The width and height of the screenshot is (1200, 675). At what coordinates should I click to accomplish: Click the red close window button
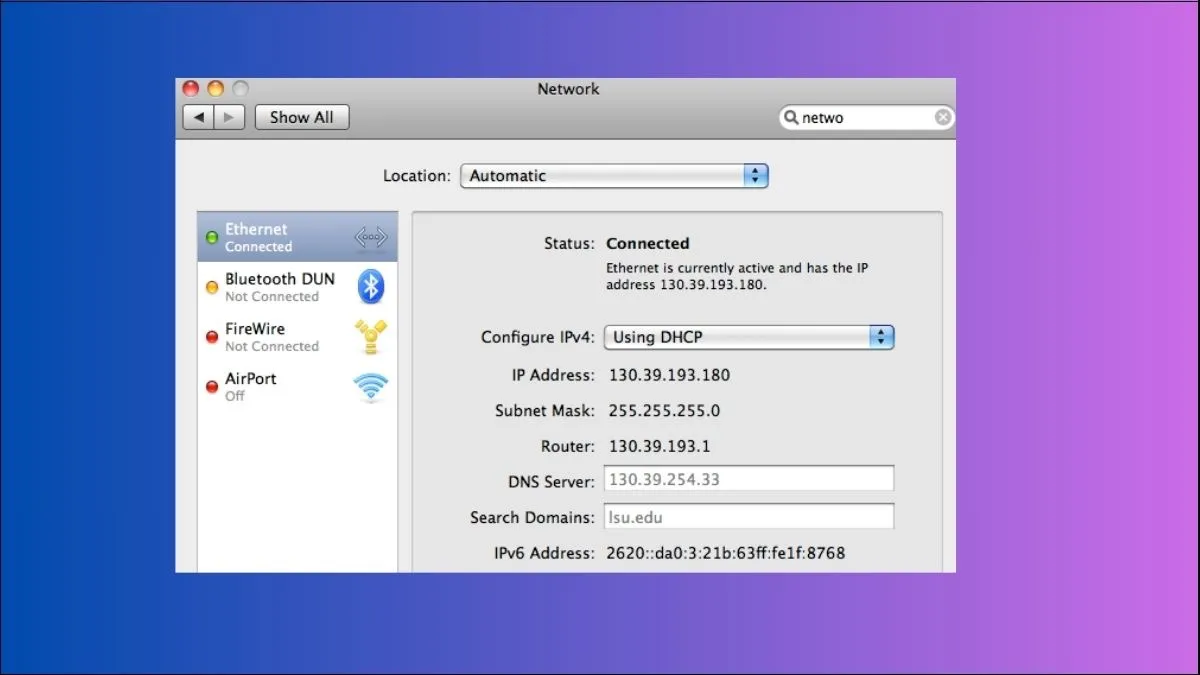click(x=191, y=89)
